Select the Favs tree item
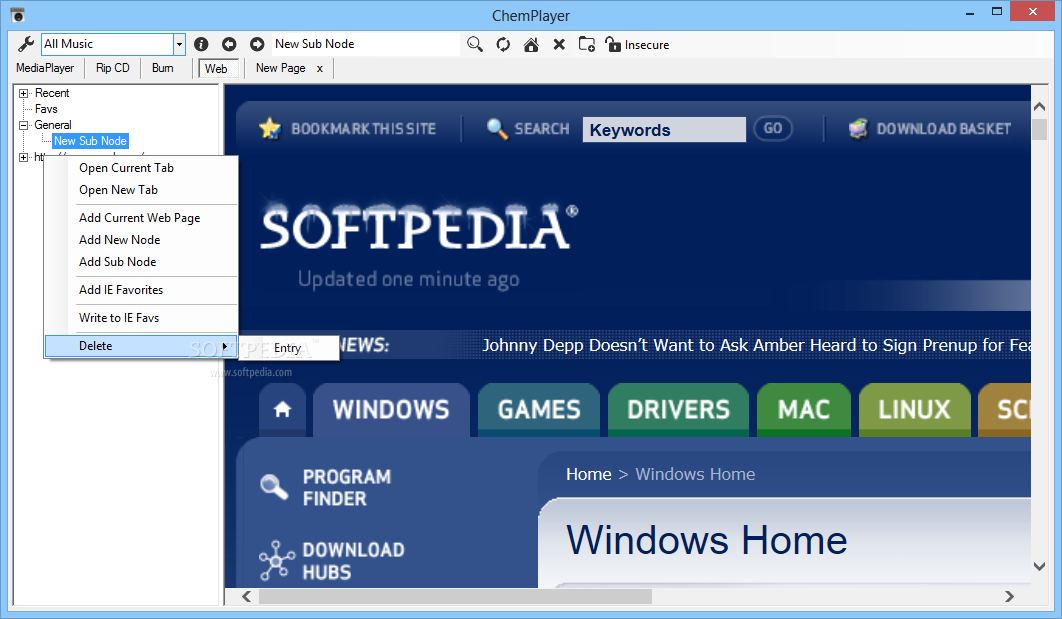 coord(46,109)
